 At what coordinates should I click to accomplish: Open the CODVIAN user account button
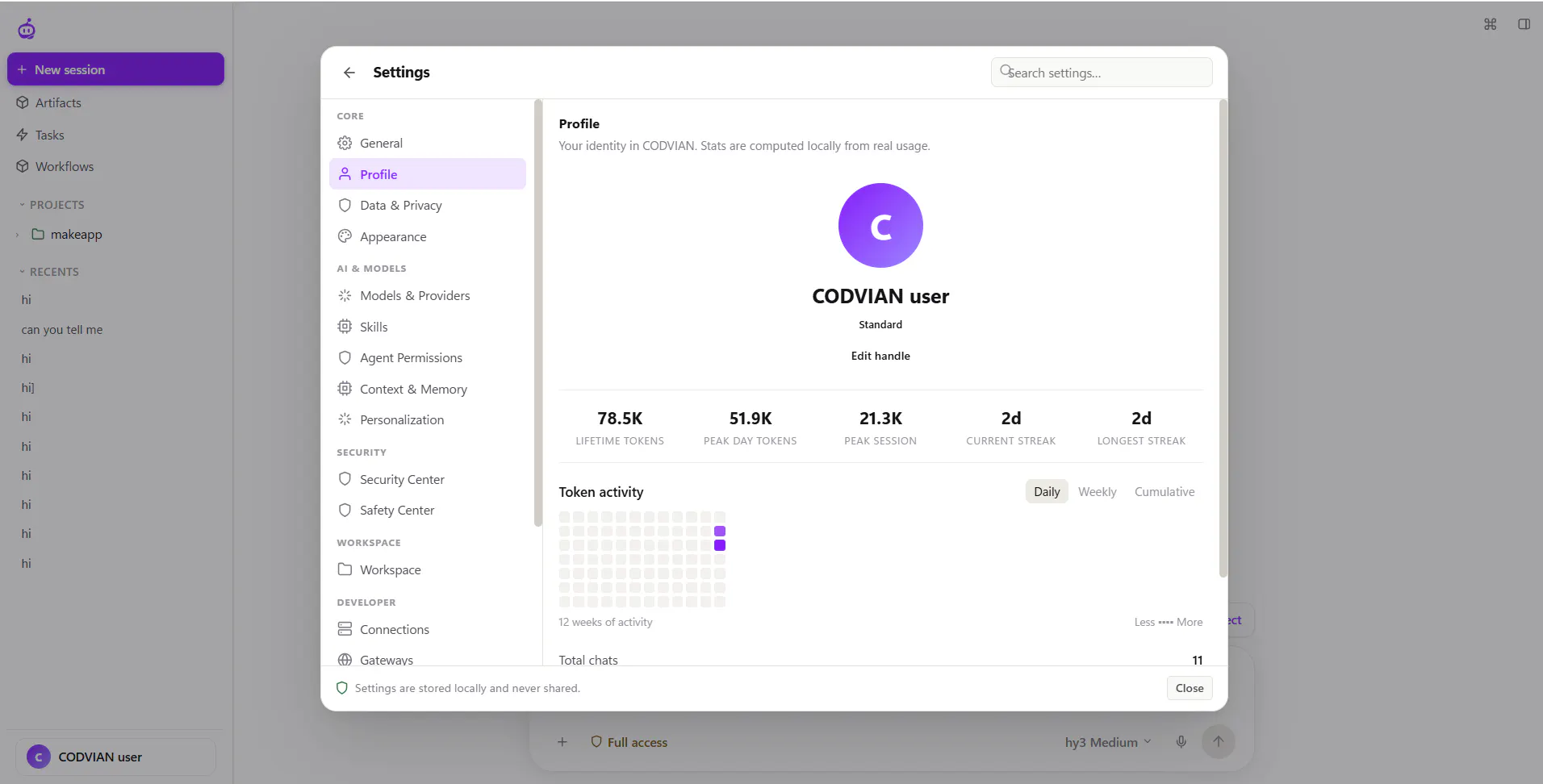tap(115, 757)
